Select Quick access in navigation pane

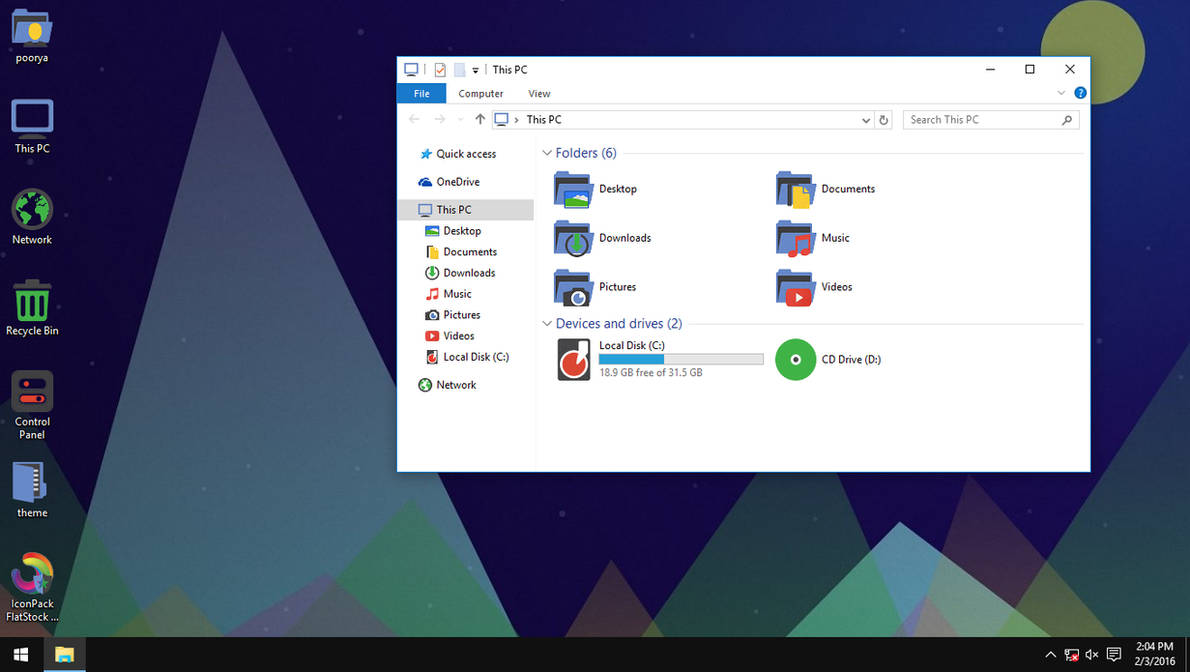coord(466,153)
